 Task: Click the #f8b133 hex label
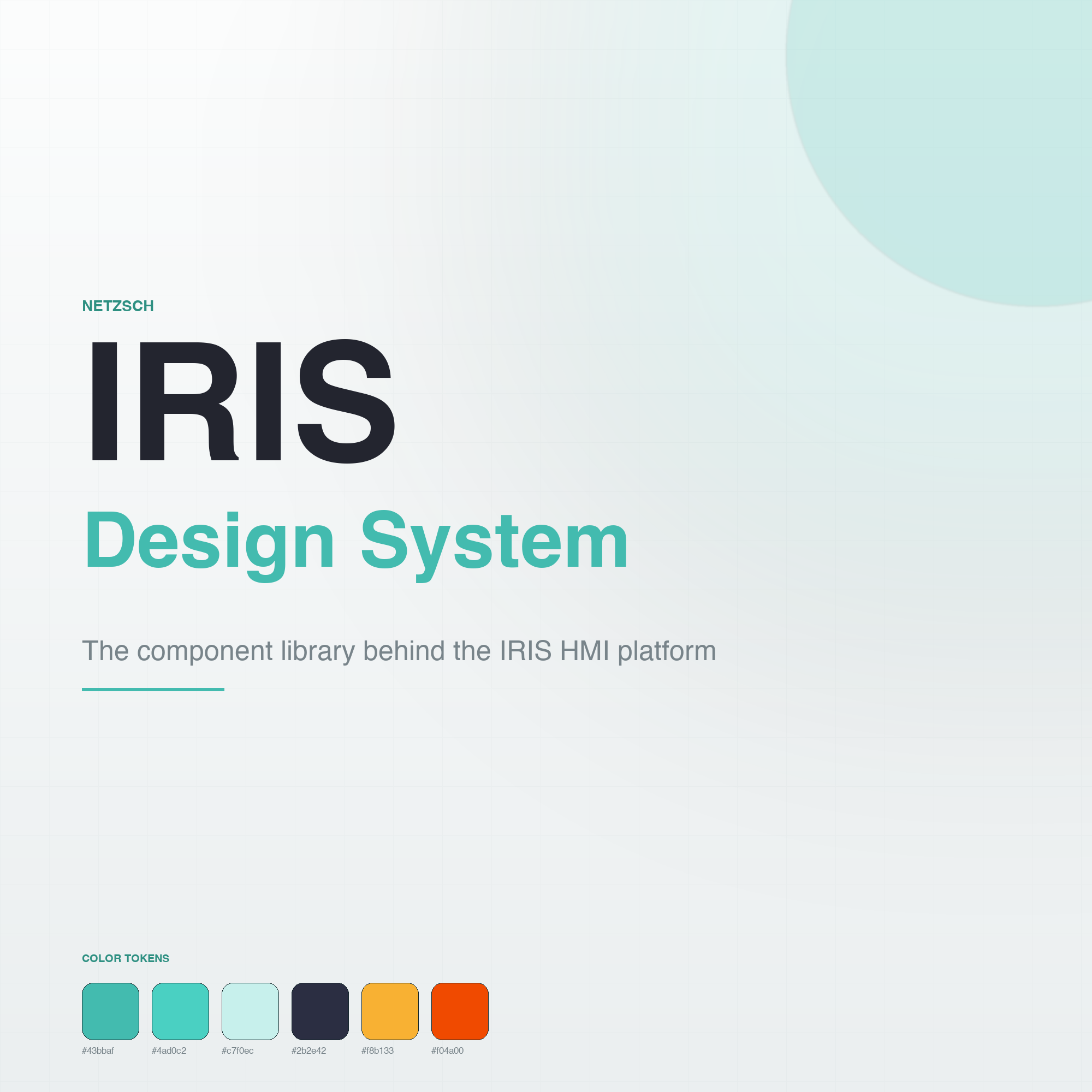point(378,1051)
